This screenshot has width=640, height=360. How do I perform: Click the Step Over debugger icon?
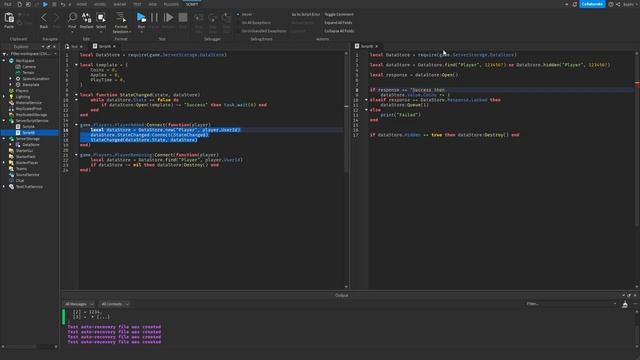(213, 18)
